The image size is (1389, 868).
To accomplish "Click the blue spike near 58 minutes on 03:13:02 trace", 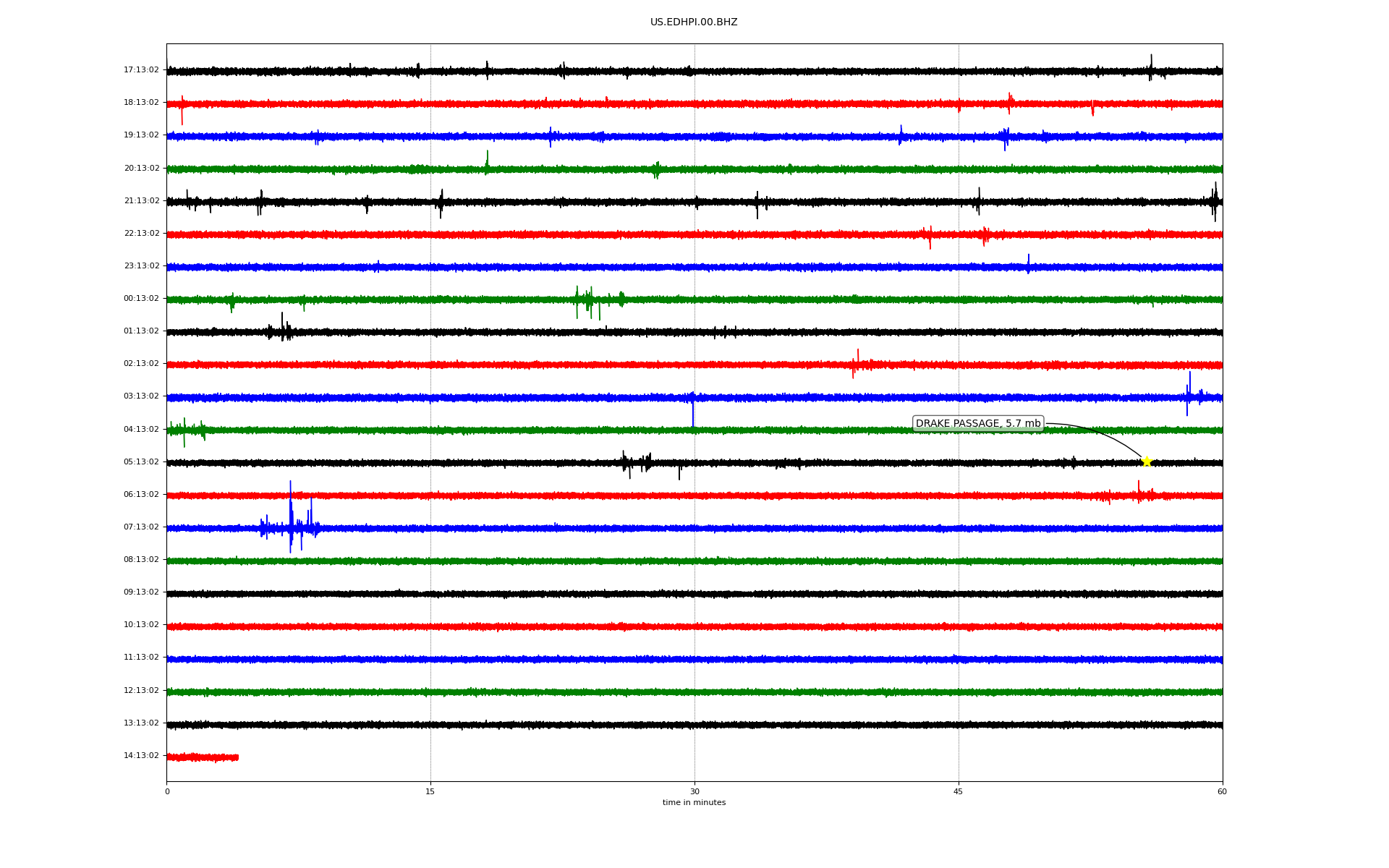I will tap(1189, 394).
